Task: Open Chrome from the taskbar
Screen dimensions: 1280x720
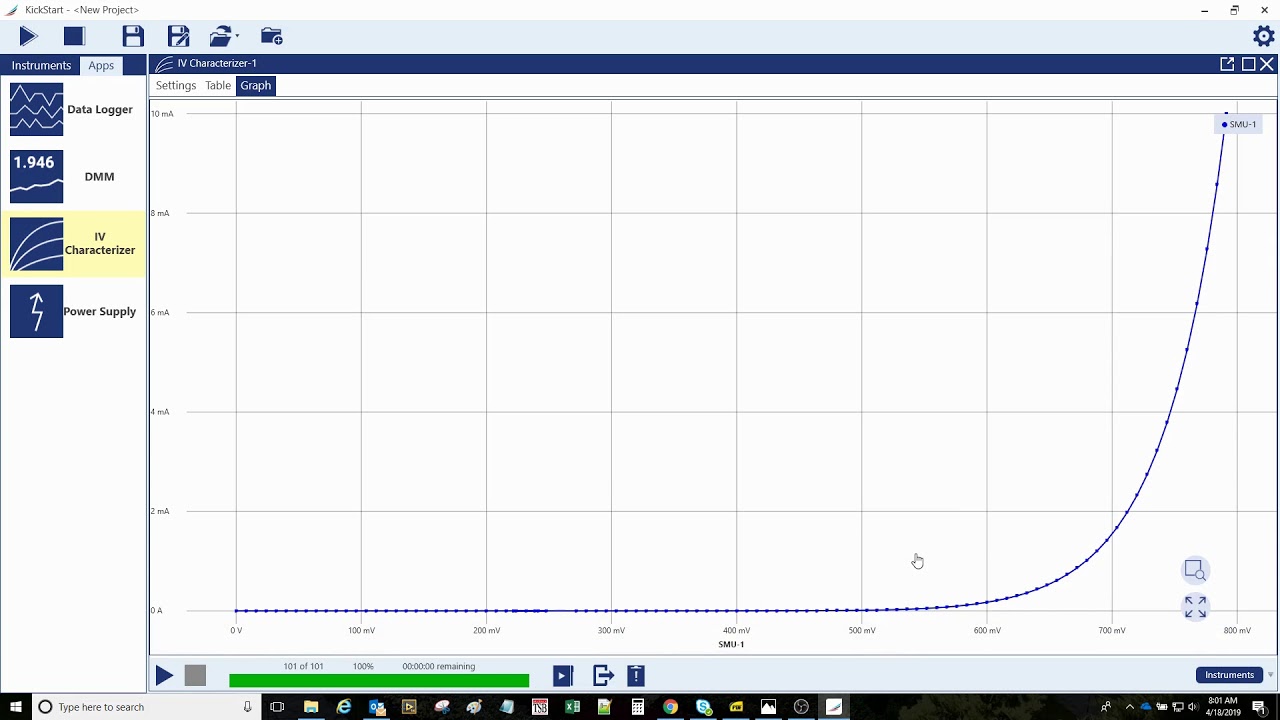Action: 670,707
